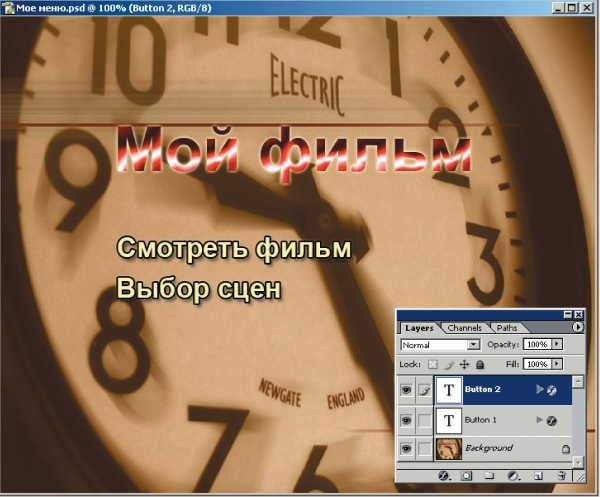
Task: Create a new layer
Action: pos(538,476)
